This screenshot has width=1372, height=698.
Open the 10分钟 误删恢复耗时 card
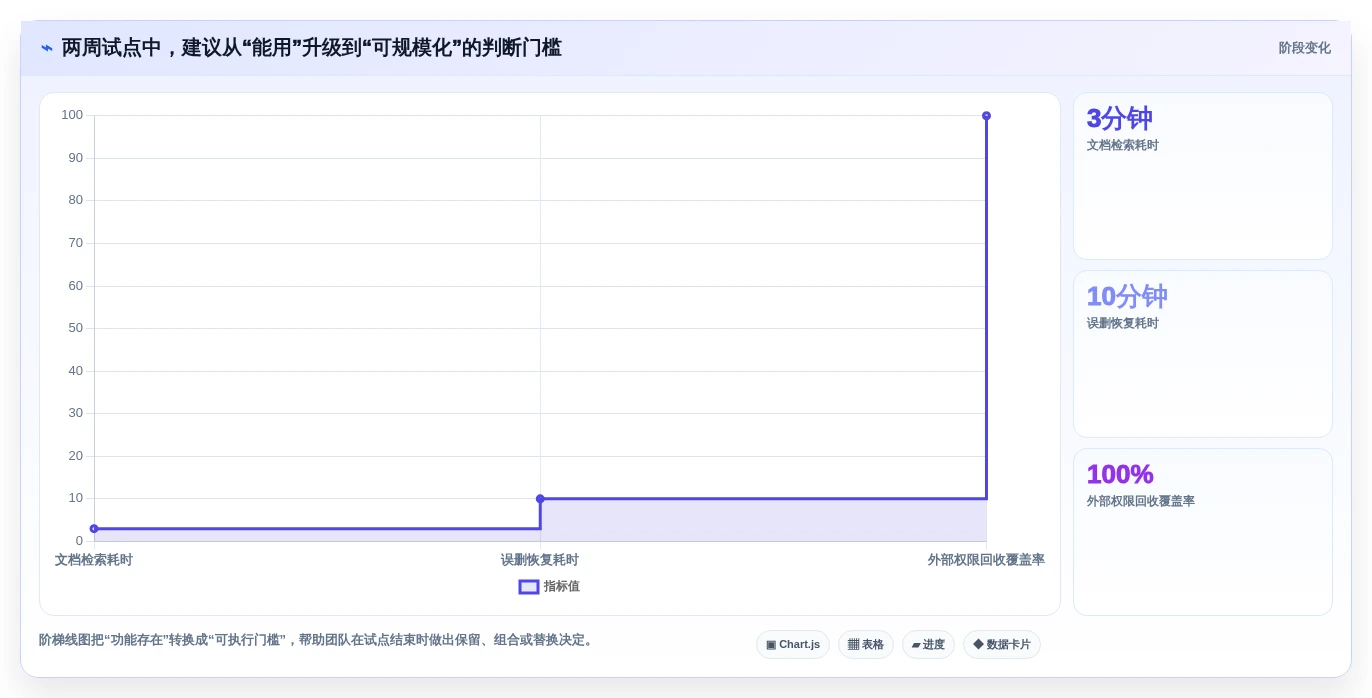tap(1203, 354)
